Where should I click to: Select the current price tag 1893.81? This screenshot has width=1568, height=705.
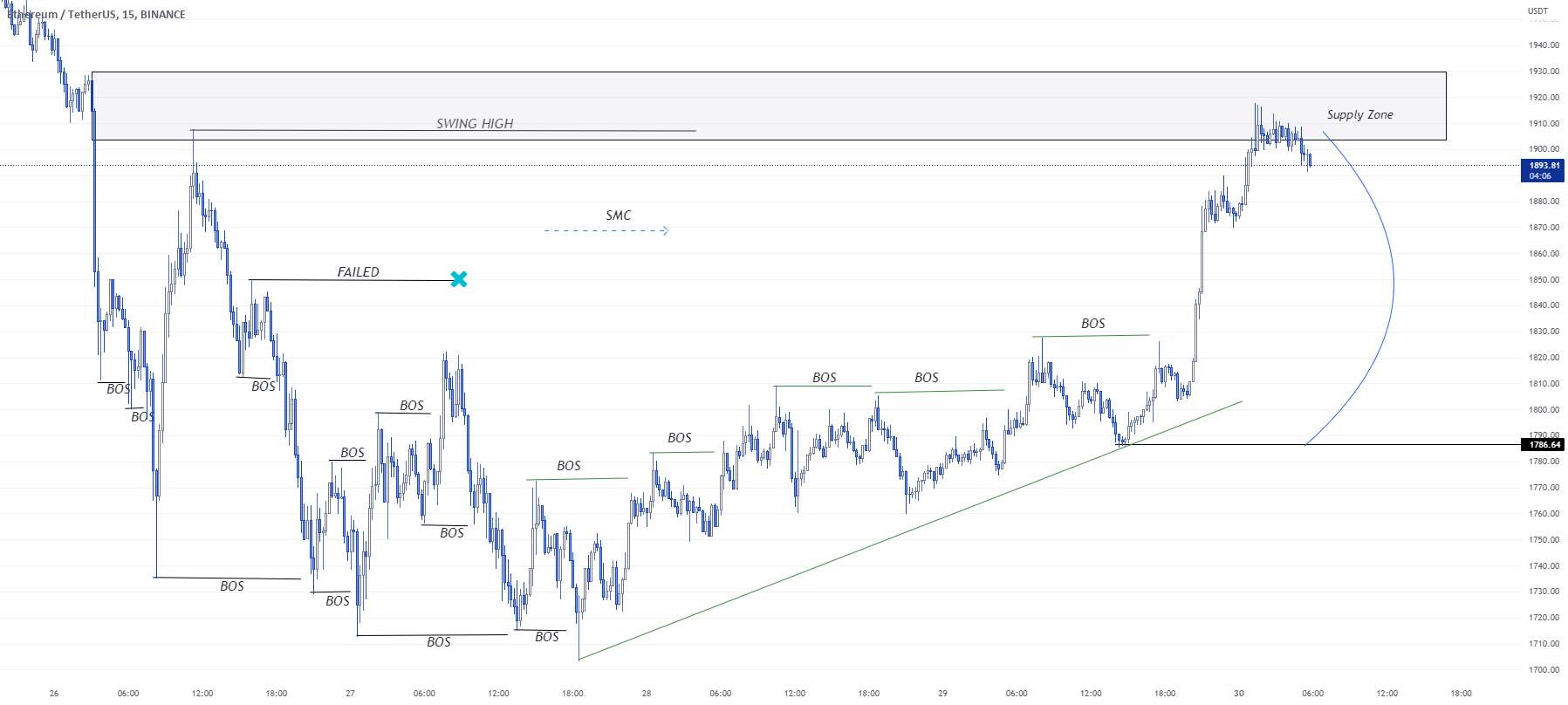[x=1544, y=170]
